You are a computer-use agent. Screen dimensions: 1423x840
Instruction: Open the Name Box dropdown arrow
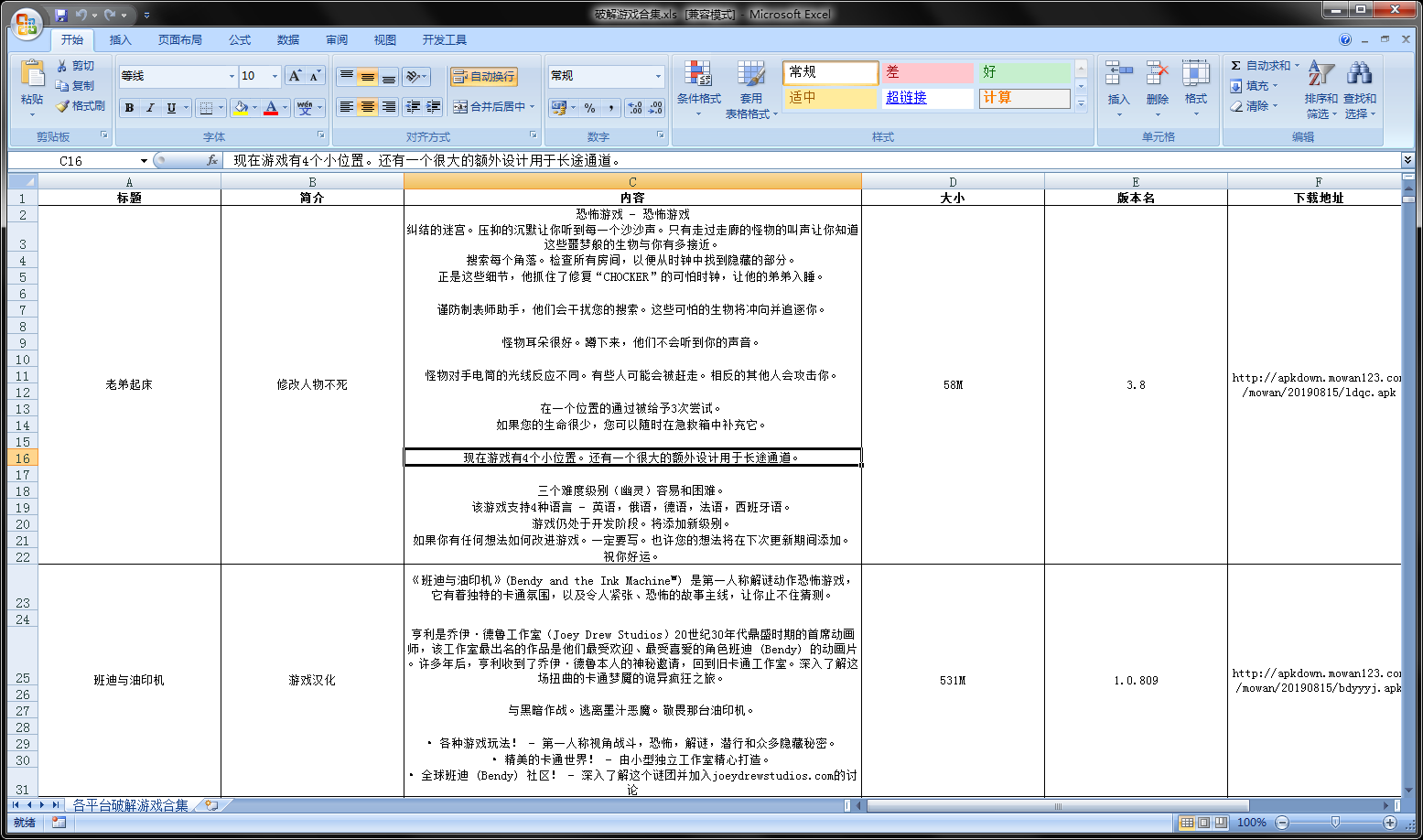coord(144,160)
